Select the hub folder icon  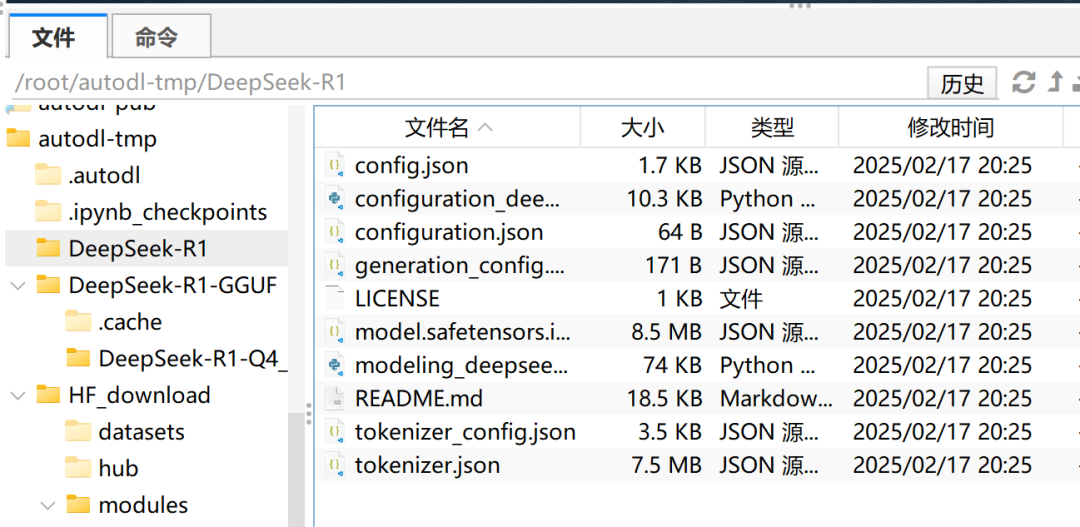[x=78, y=468]
